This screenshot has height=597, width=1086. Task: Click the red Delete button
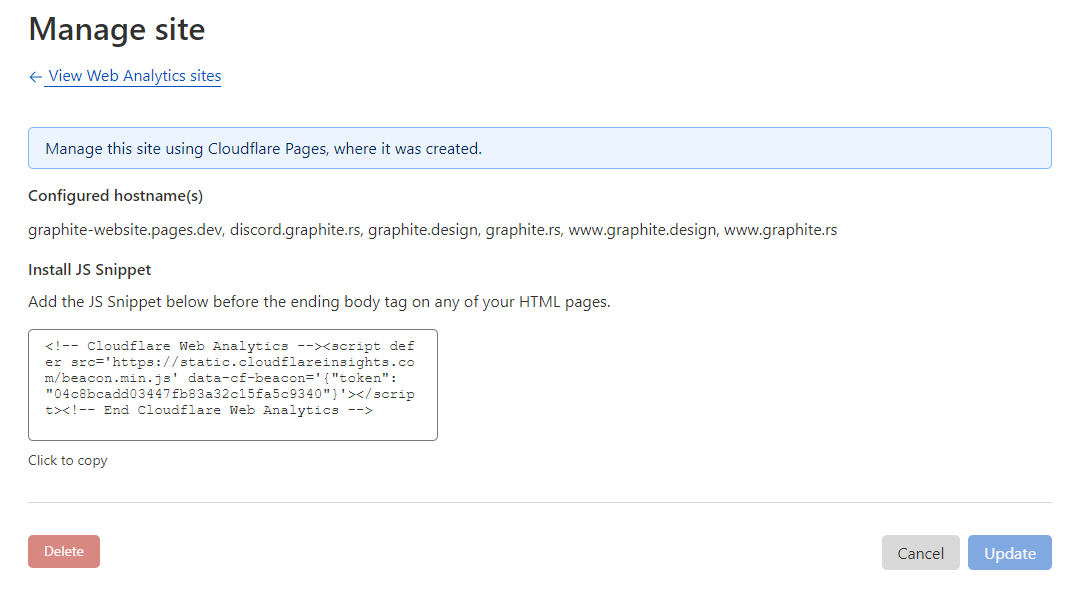[x=64, y=551]
